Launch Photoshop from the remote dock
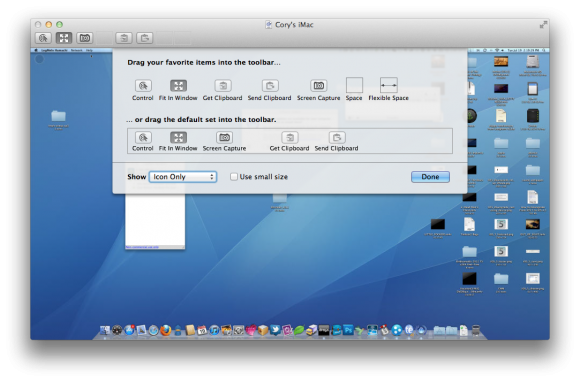 click(348, 329)
